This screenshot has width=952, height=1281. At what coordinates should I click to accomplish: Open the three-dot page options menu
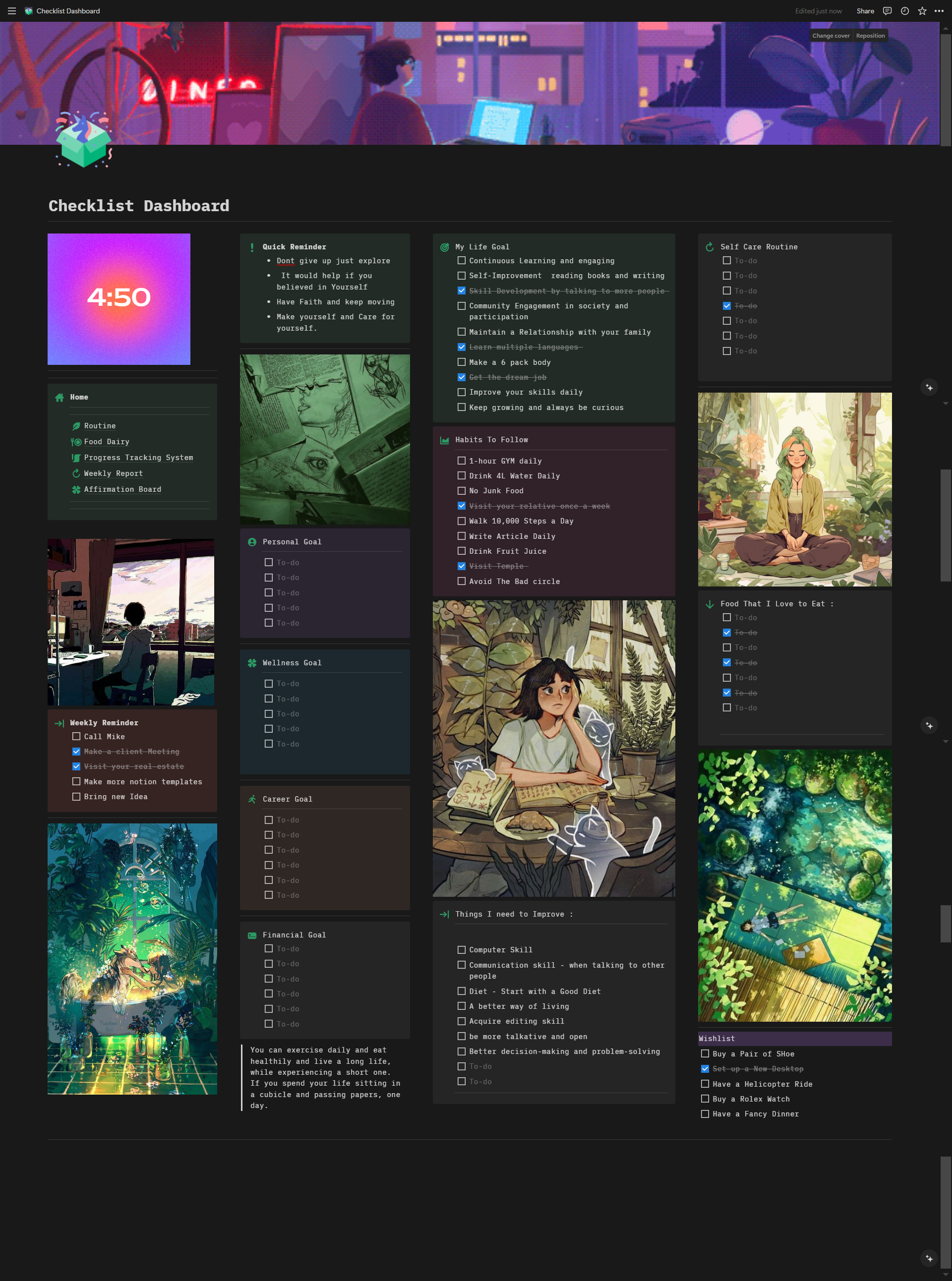tap(939, 11)
